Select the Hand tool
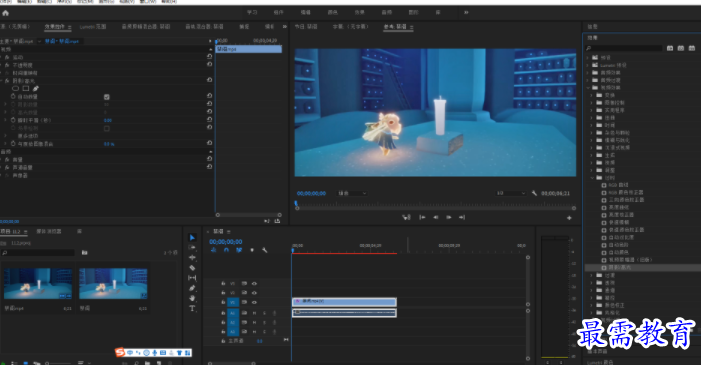The image size is (701, 365). point(192,298)
